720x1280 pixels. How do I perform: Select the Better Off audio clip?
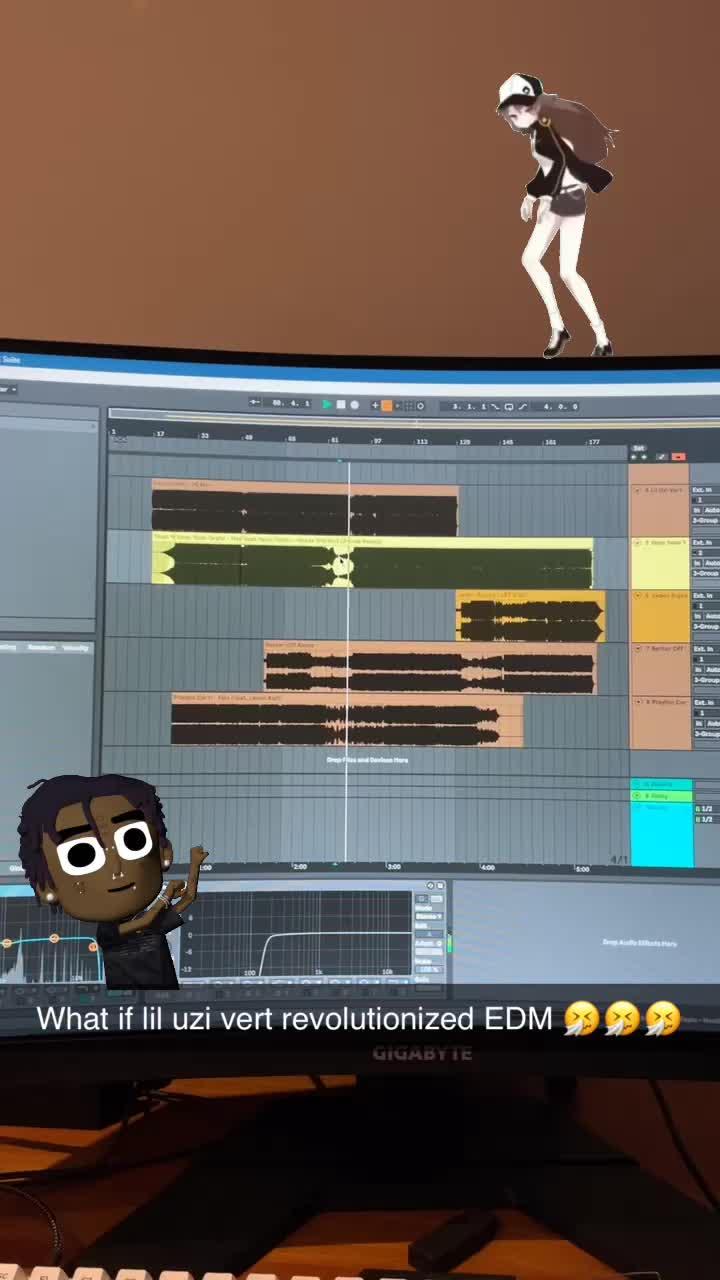tap(430, 668)
